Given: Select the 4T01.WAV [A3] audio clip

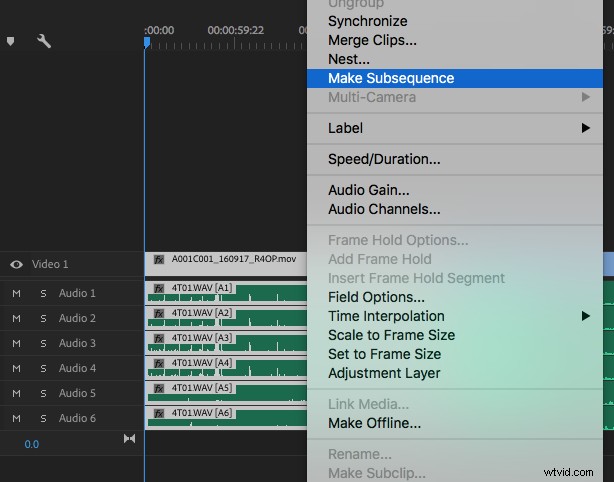Looking at the screenshot, I should click(226, 343).
